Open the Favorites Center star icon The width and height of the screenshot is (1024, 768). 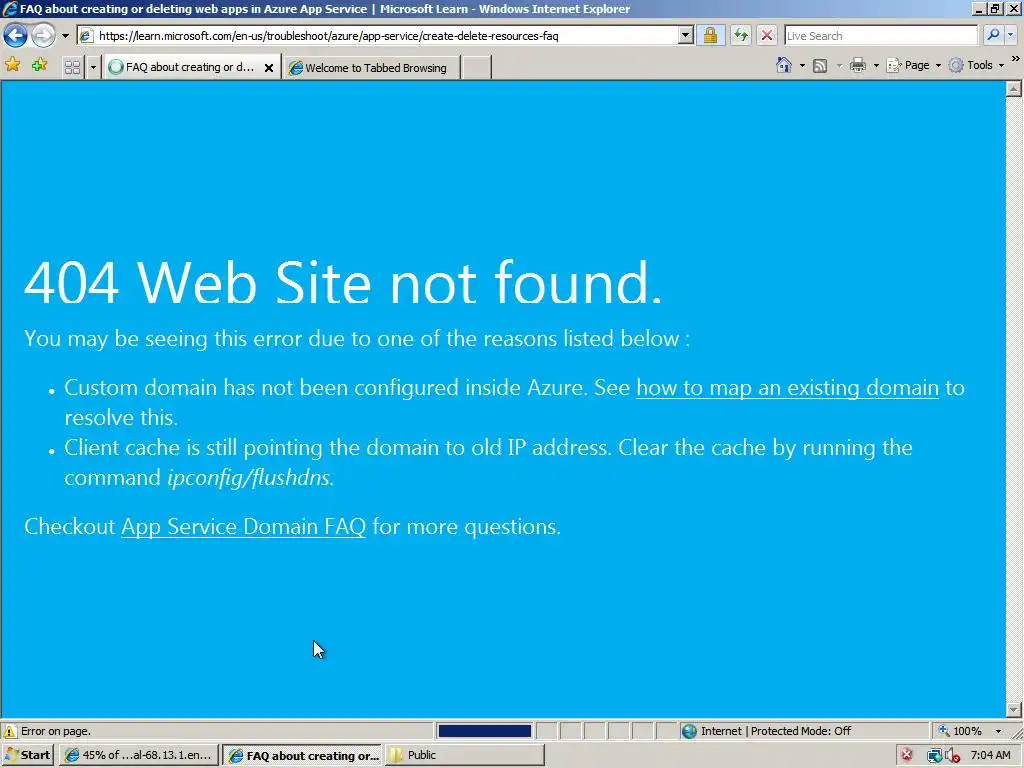12,65
